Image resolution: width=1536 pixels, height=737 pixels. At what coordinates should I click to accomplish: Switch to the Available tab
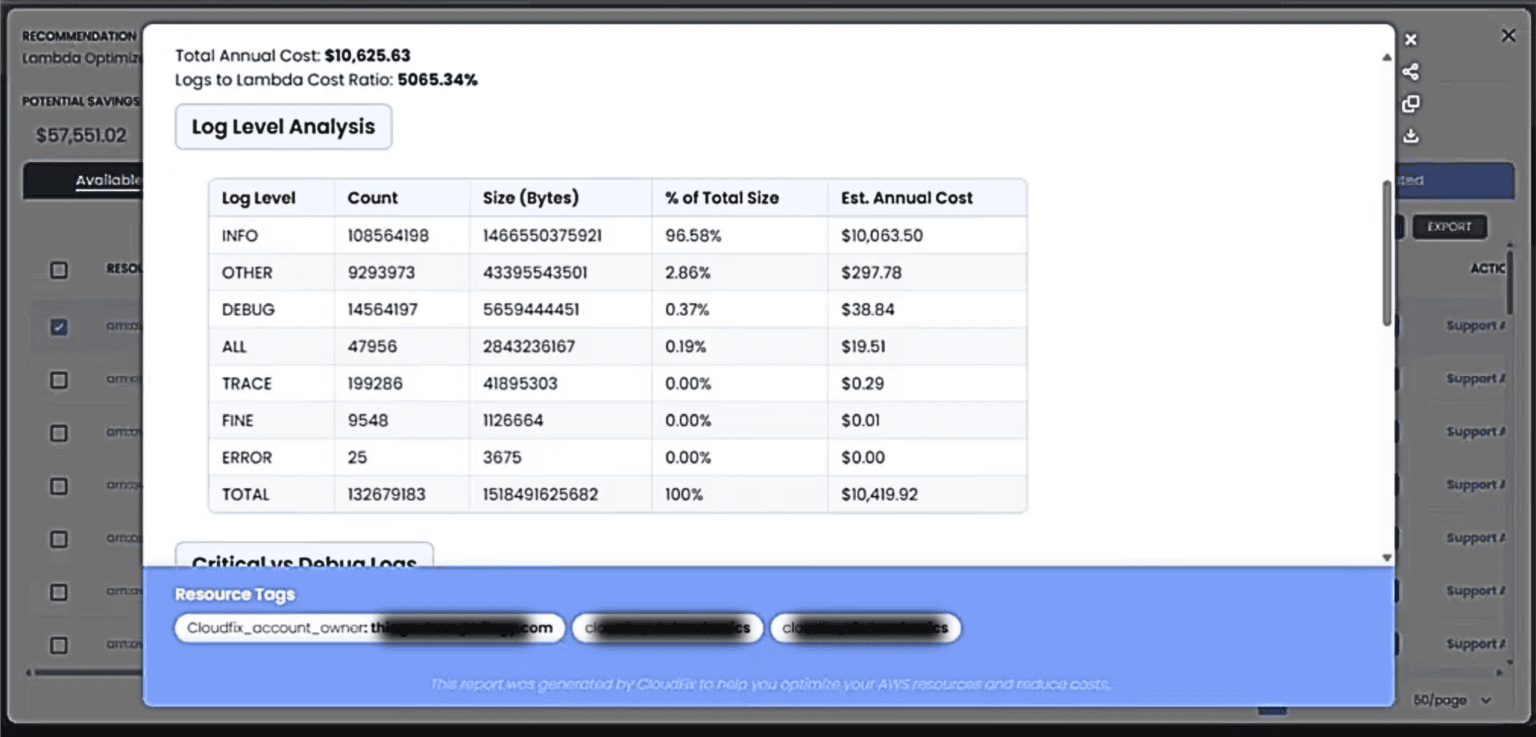point(110,180)
